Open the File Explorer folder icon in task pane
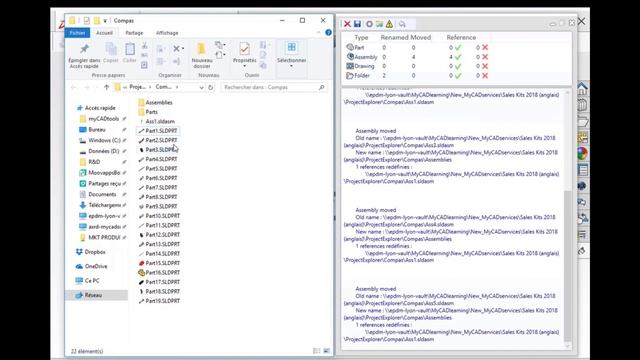Image resolution: width=640 pixels, height=360 pixels. pos(582,121)
